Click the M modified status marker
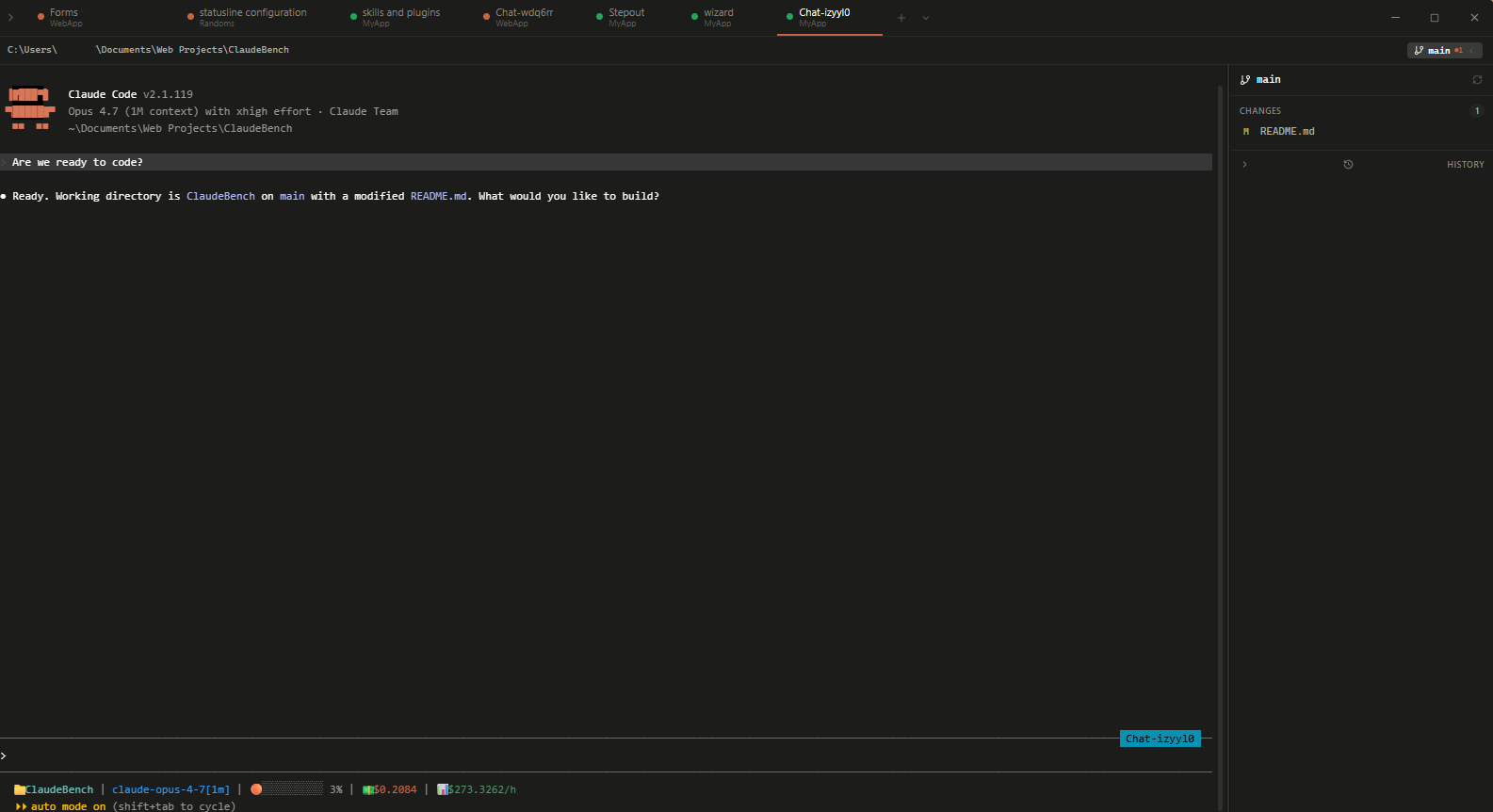The image size is (1493, 812). [1246, 132]
